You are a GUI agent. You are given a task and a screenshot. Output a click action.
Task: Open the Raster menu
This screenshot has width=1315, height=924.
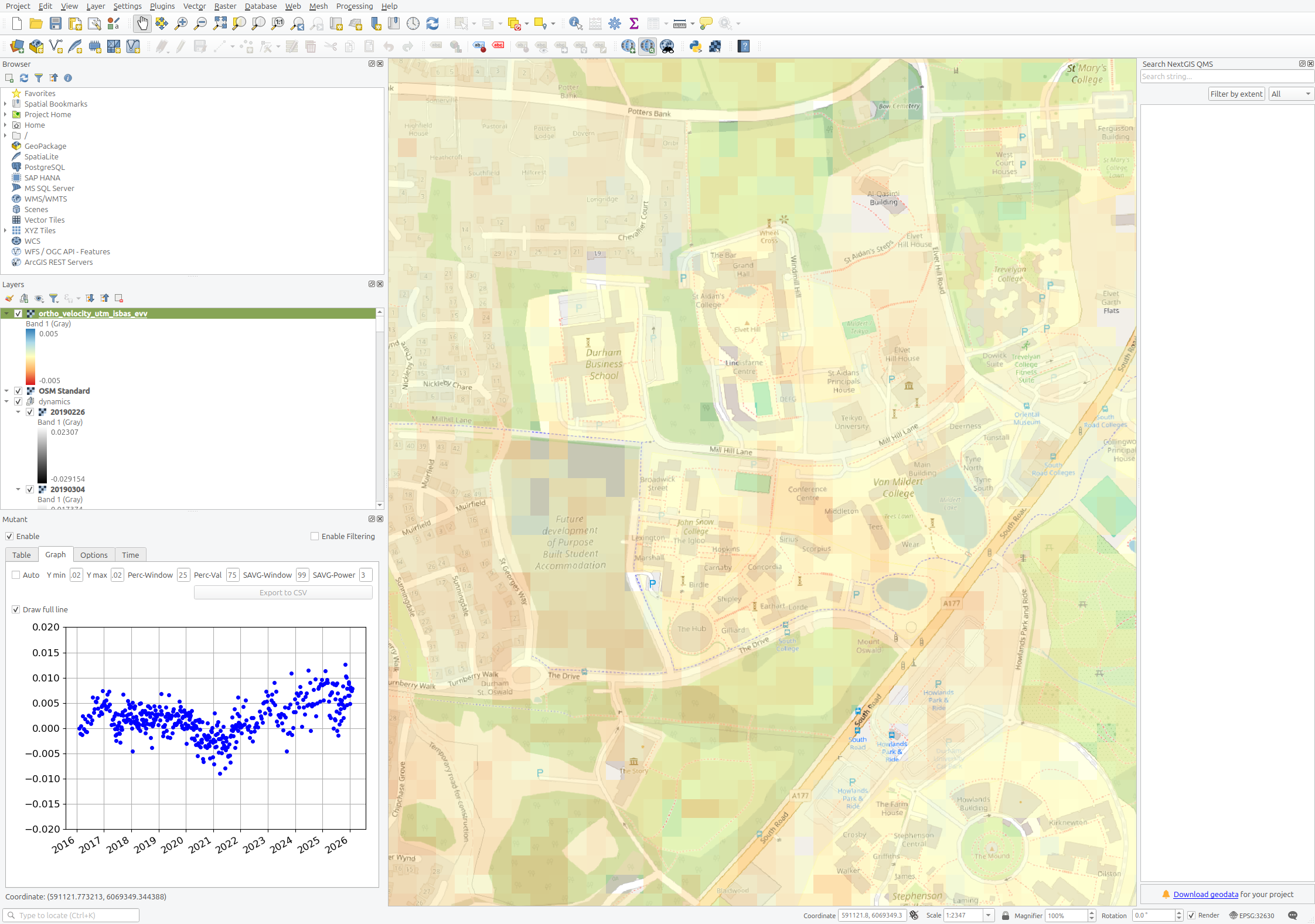tap(225, 6)
